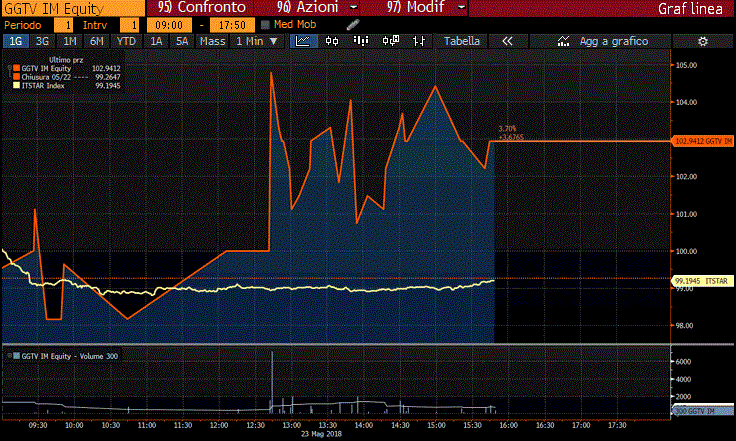The width and height of the screenshot is (736, 441).
Task: Click the Tabella button
Action: [461, 41]
